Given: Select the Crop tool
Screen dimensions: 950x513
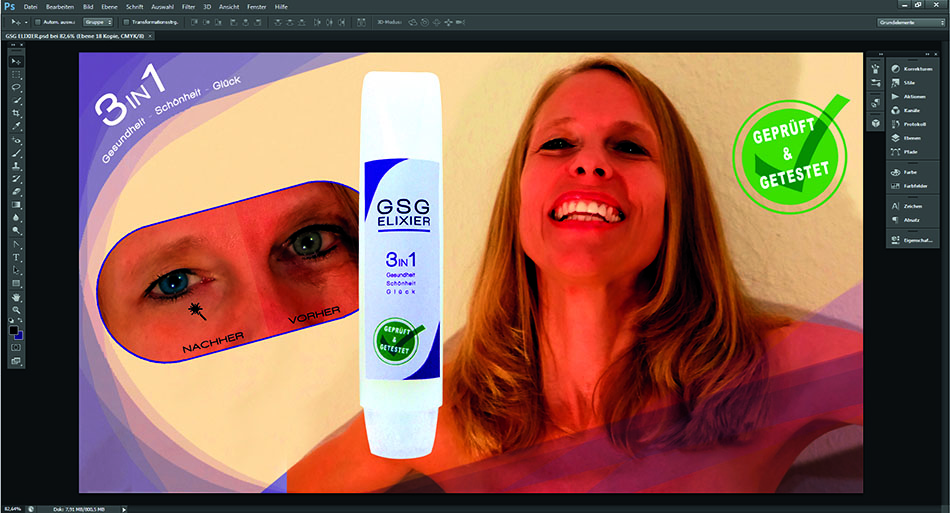Looking at the screenshot, I should (x=16, y=113).
